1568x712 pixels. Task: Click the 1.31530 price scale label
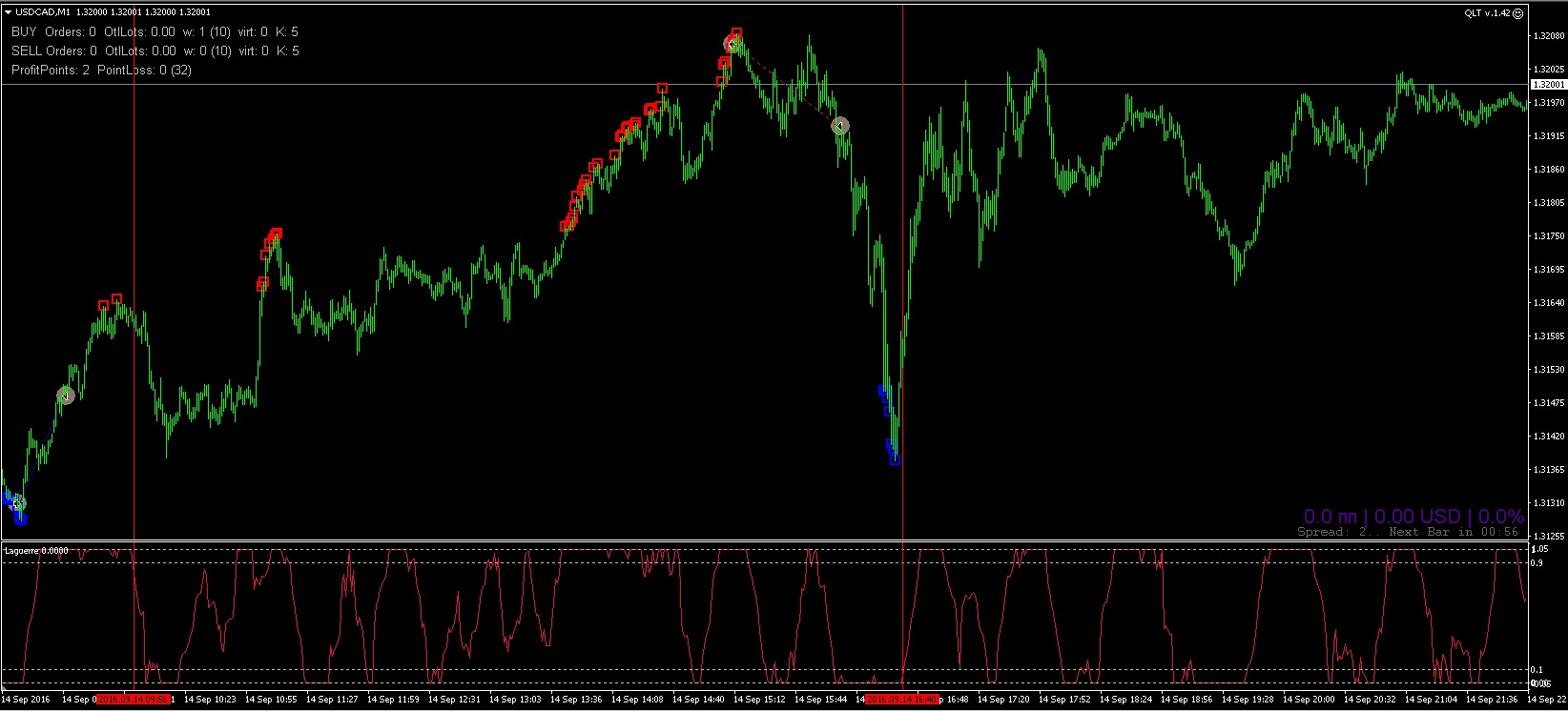(1549, 370)
